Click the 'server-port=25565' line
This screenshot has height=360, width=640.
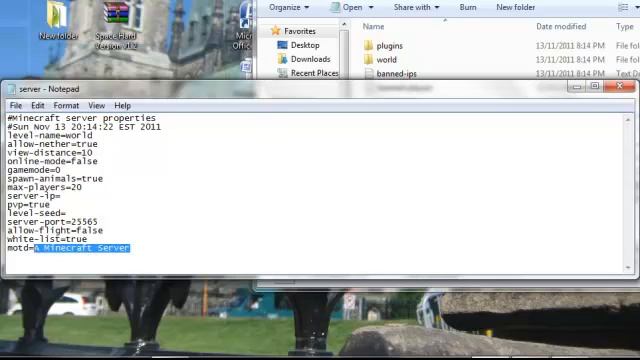pyautogui.click(x=52, y=222)
